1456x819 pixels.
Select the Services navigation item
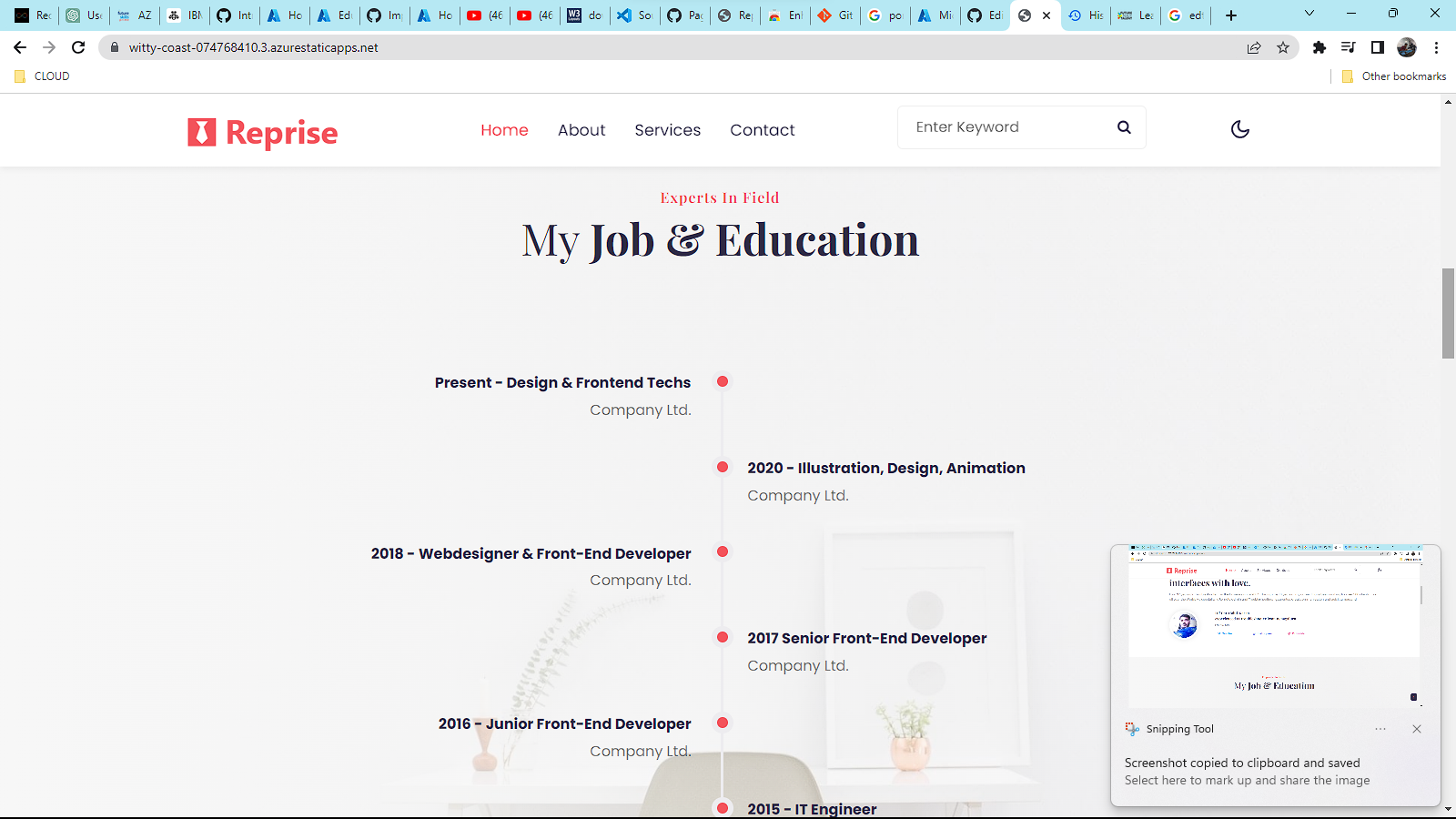pyautogui.click(x=667, y=130)
